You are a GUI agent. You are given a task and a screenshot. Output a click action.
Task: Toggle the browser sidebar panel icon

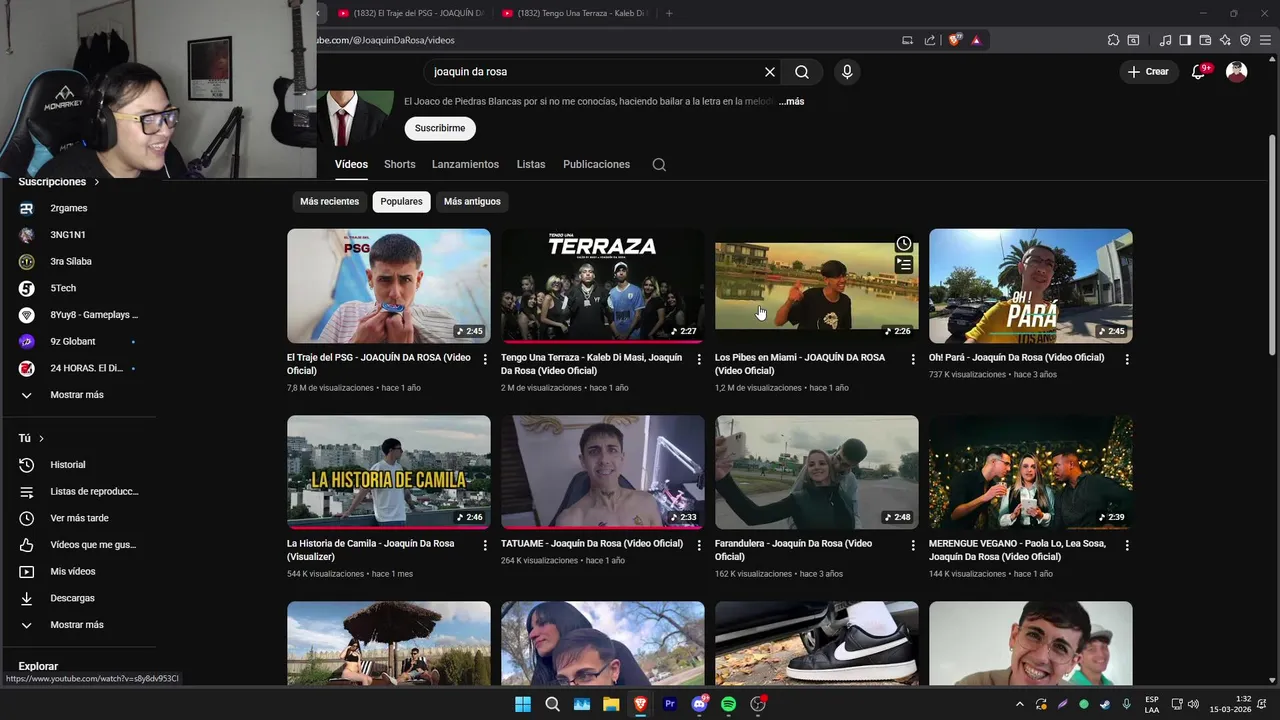[x=1185, y=40]
